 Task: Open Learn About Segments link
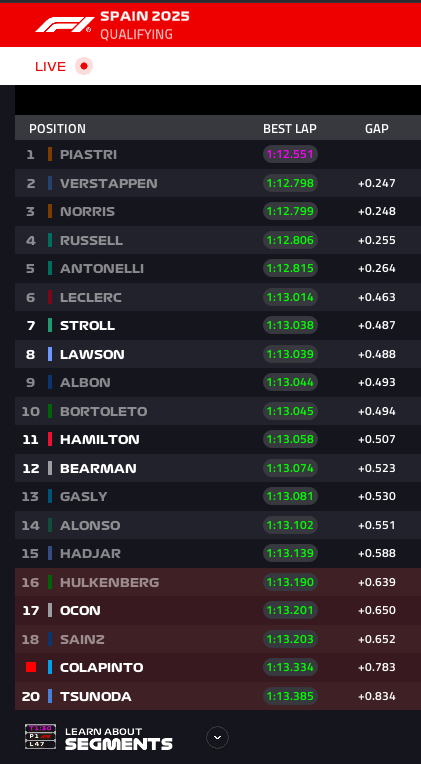pos(118,738)
